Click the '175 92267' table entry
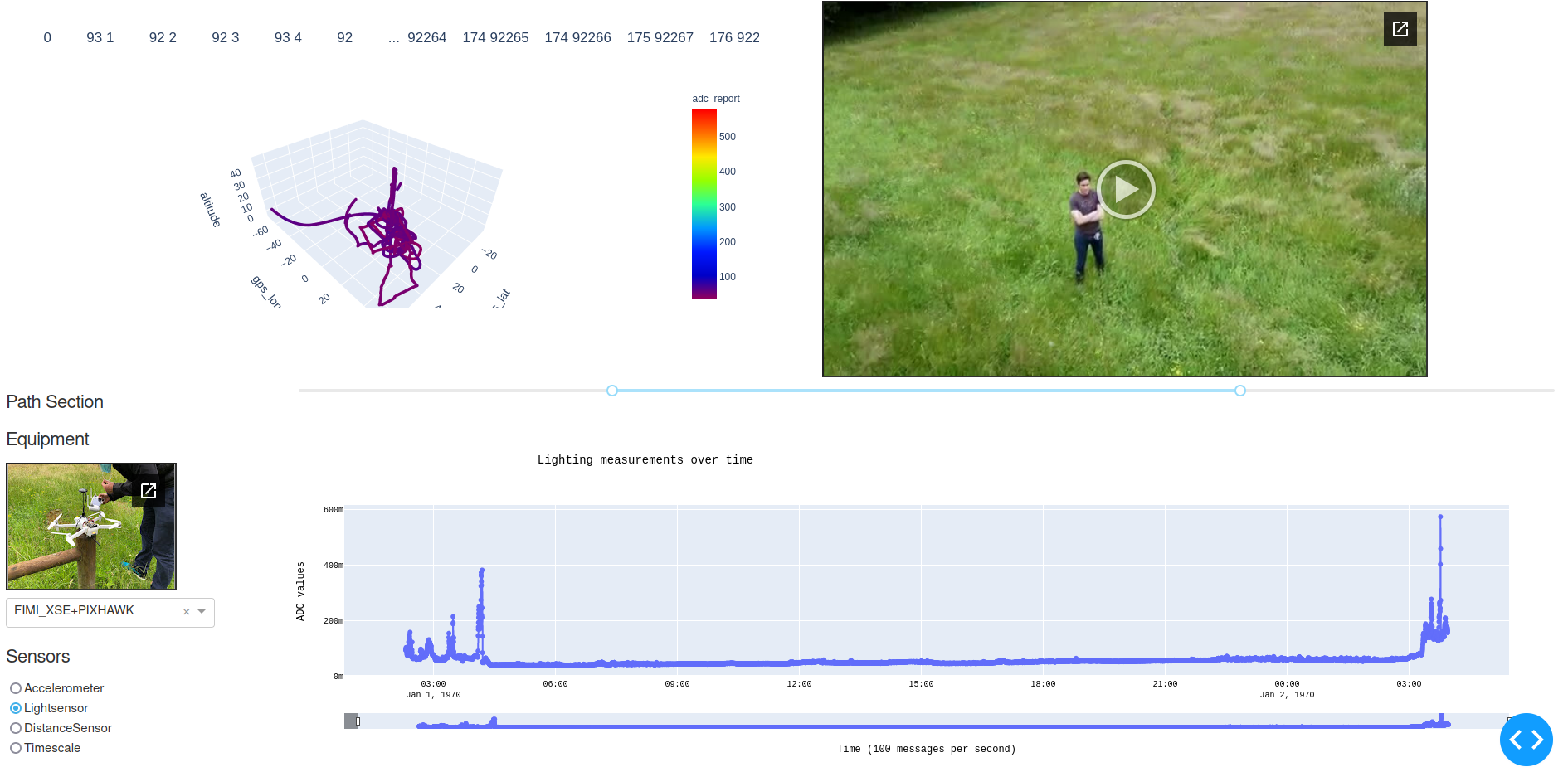The width and height of the screenshot is (1568, 772). point(660,38)
